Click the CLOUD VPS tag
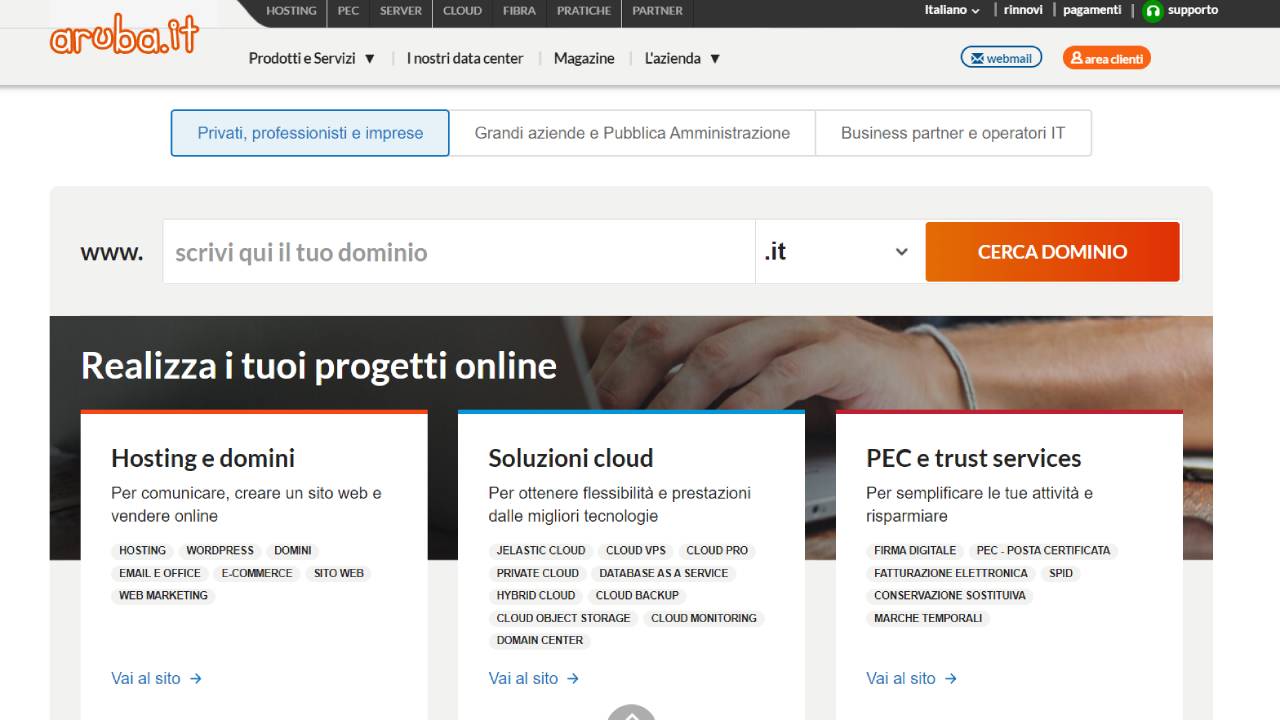This screenshot has height=720, width=1280. 636,551
